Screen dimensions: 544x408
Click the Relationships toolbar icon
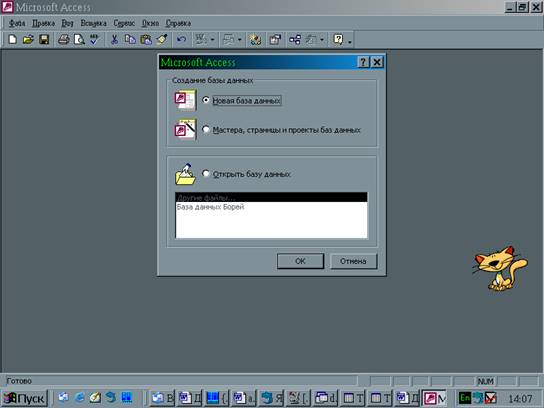295,40
